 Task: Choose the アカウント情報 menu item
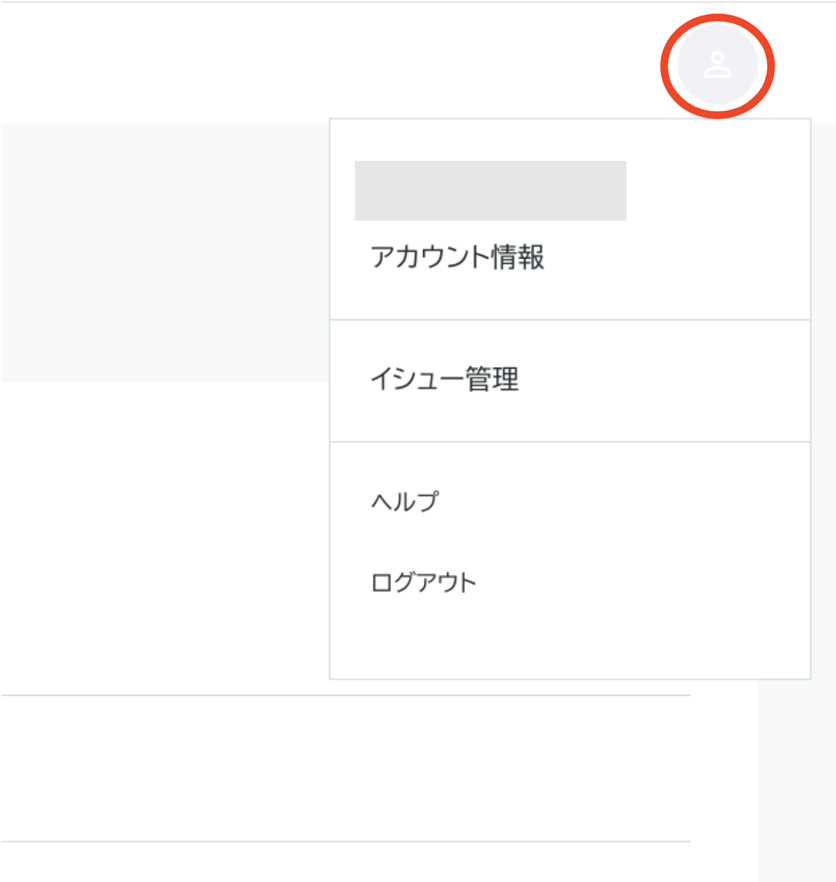point(457,258)
